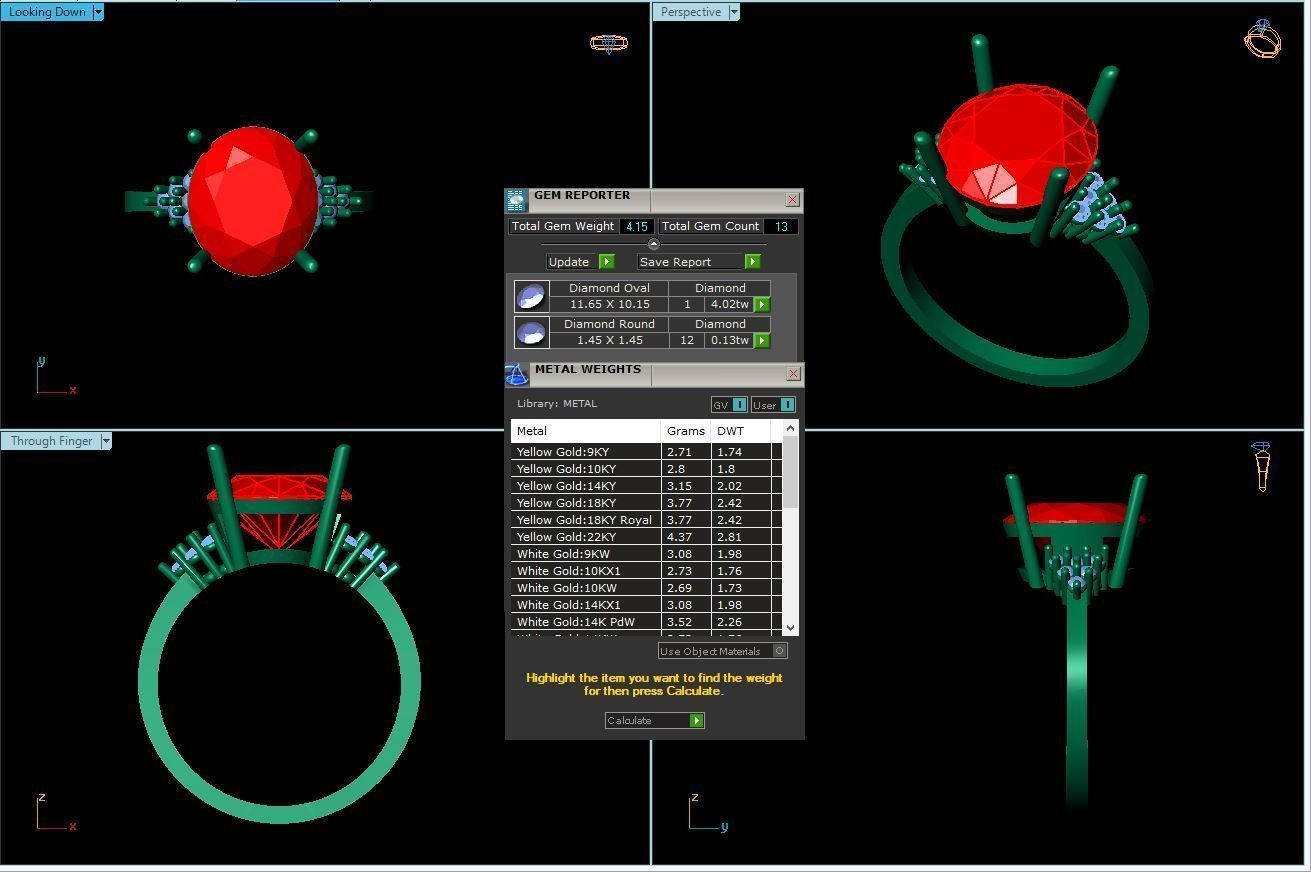The width and height of the screenshot is (1311, 872).
Task: Click the 0.13tw weight cell
Action: [x=729, y=340]
